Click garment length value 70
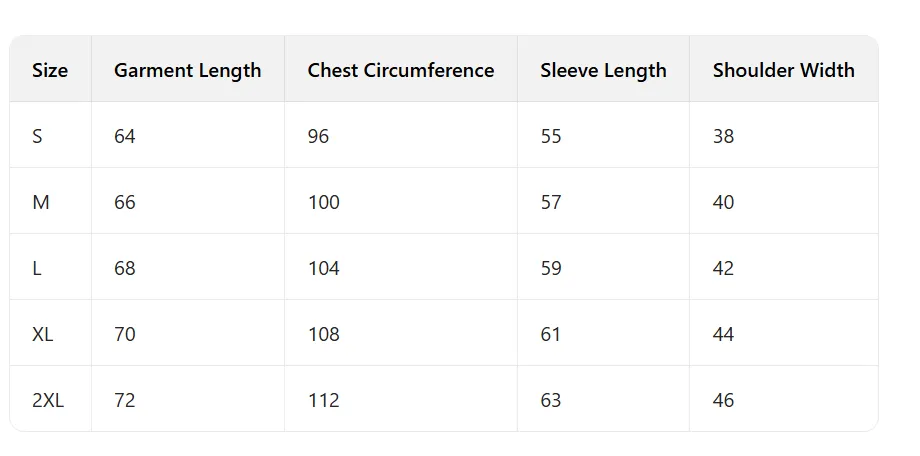Image resolution: width=920 pixels, height=456 pixels. pos(125,334)
